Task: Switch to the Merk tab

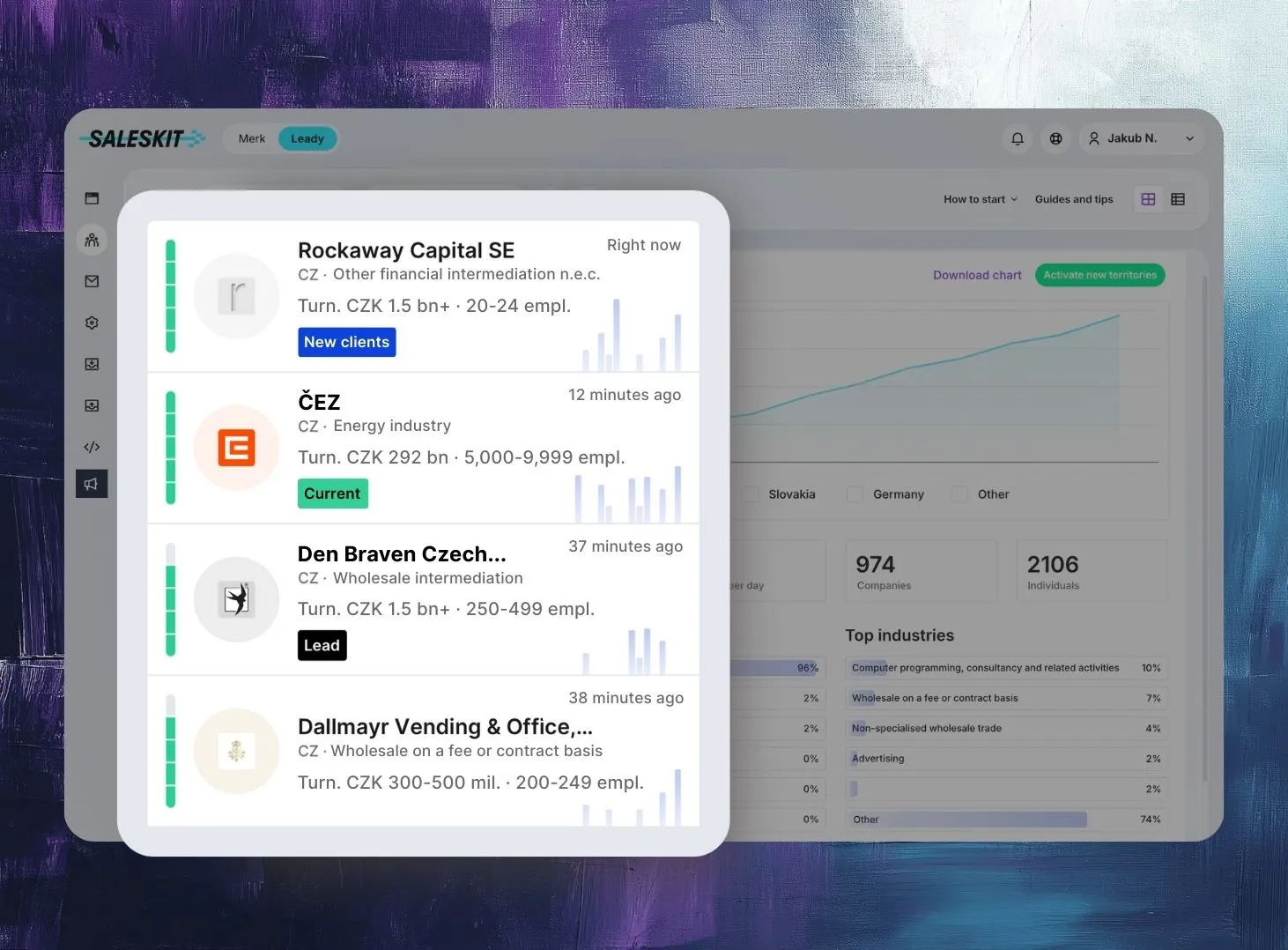Action: (x=251, y=138)
